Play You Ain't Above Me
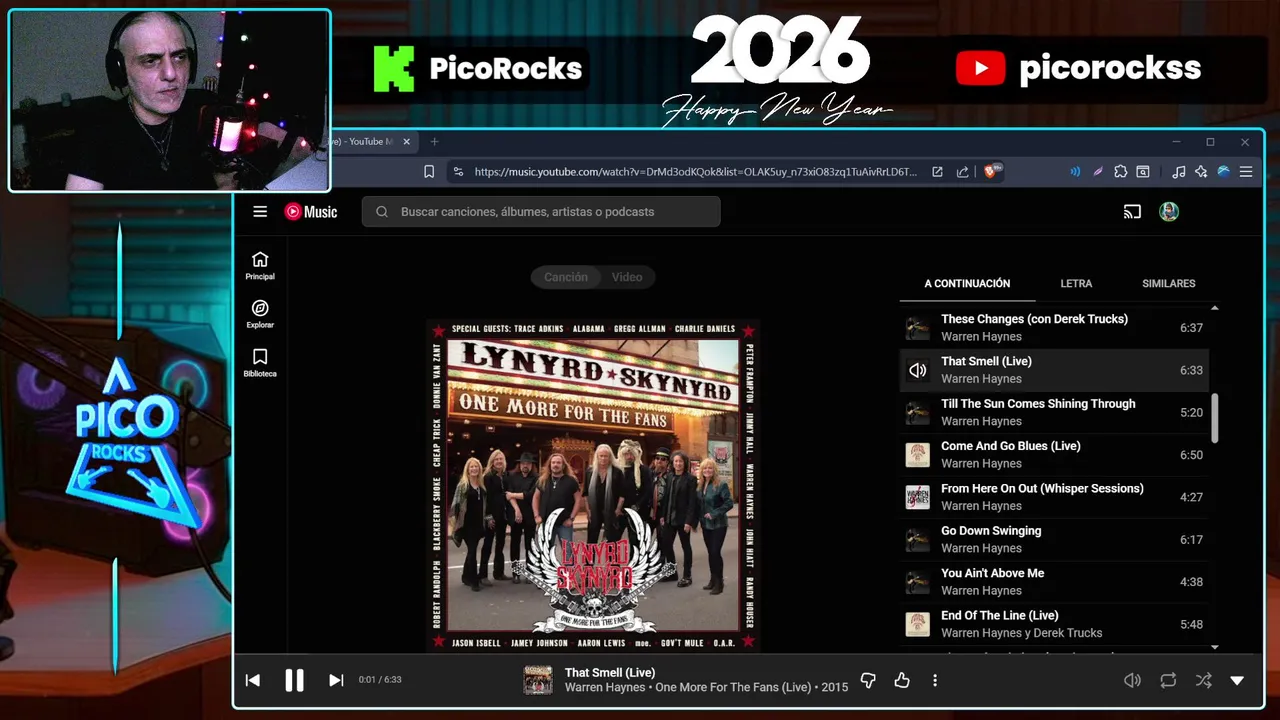Screen dimensions: 1280x720 pyautogui.click(x=1055, y=581)
